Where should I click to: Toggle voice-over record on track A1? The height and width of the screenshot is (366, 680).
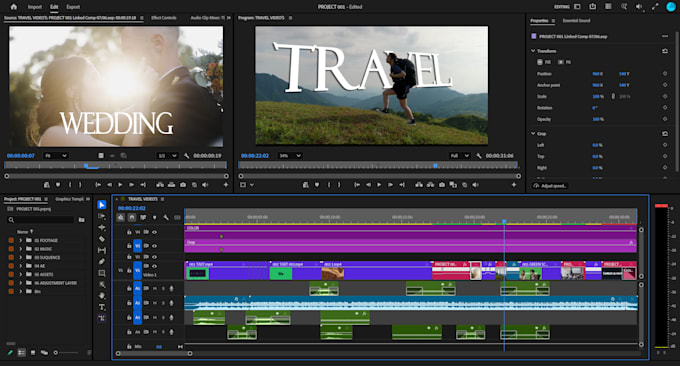172,288
